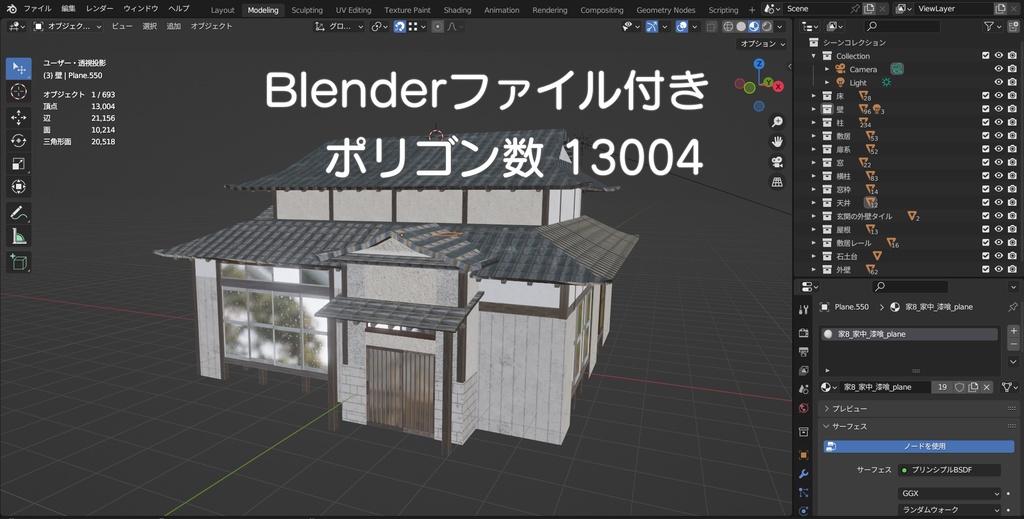Viewport: 1024px width, 519px height.
Task: Switch perspective/orthographic with grid icon
Action: tap(777, 182)
